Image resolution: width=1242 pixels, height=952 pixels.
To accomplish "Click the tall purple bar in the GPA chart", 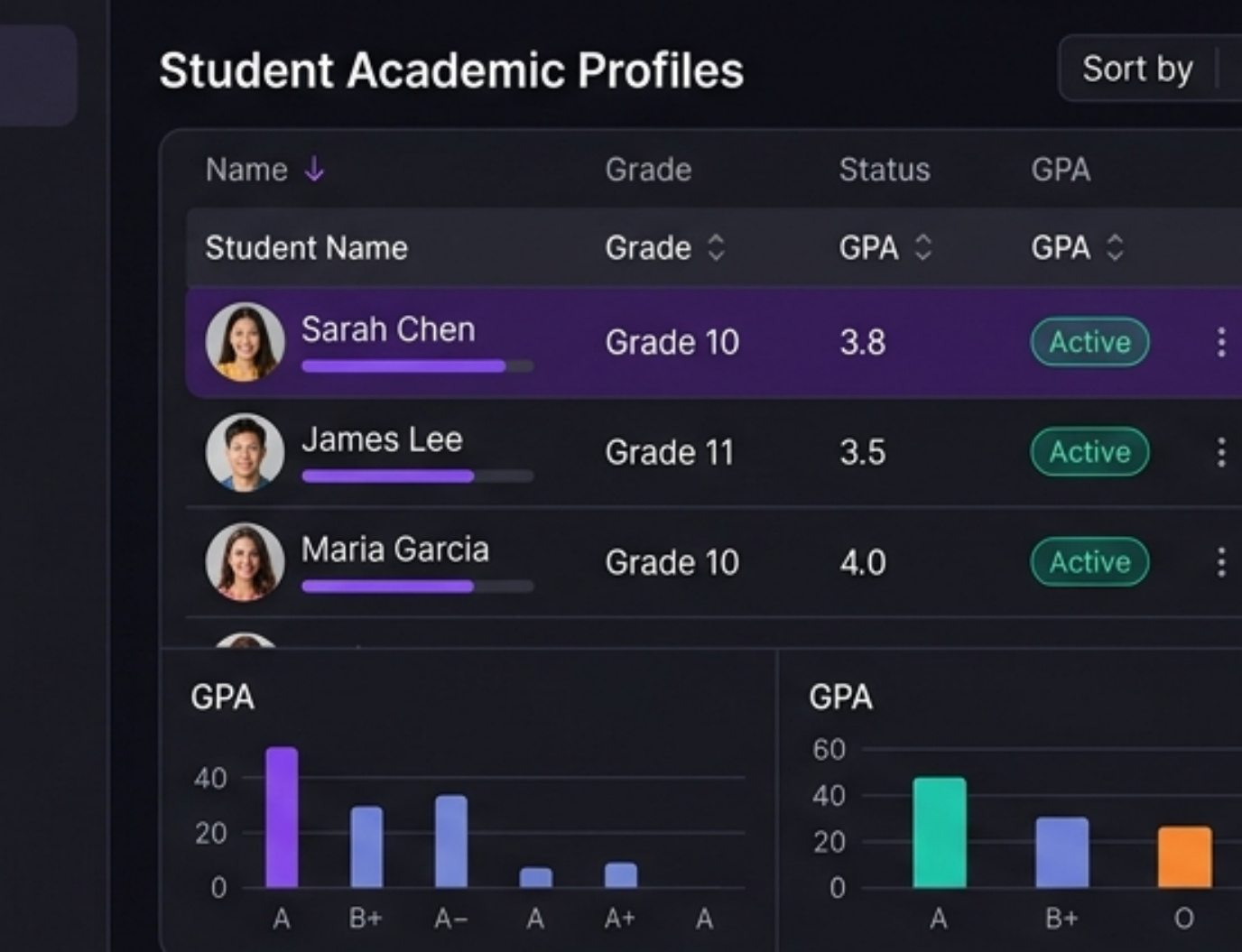I will 282,818.
